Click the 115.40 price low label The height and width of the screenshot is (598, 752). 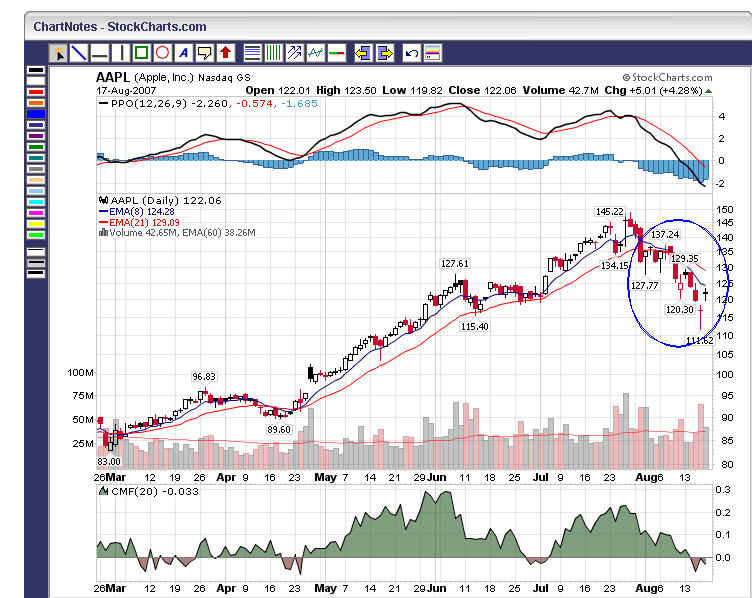[x=474, y=327]
